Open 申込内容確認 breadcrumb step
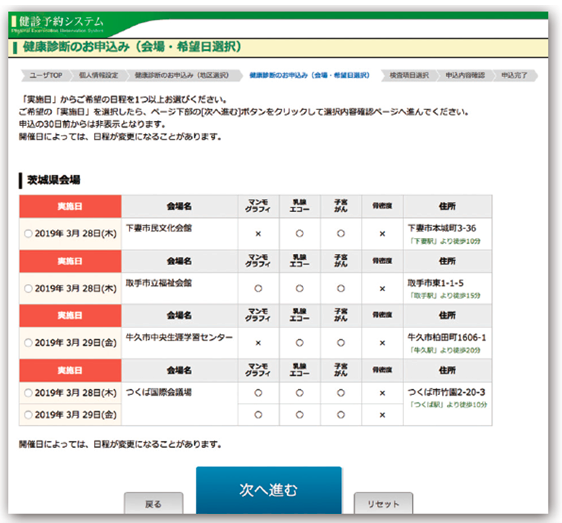562x523 pixels. [465, 75]
